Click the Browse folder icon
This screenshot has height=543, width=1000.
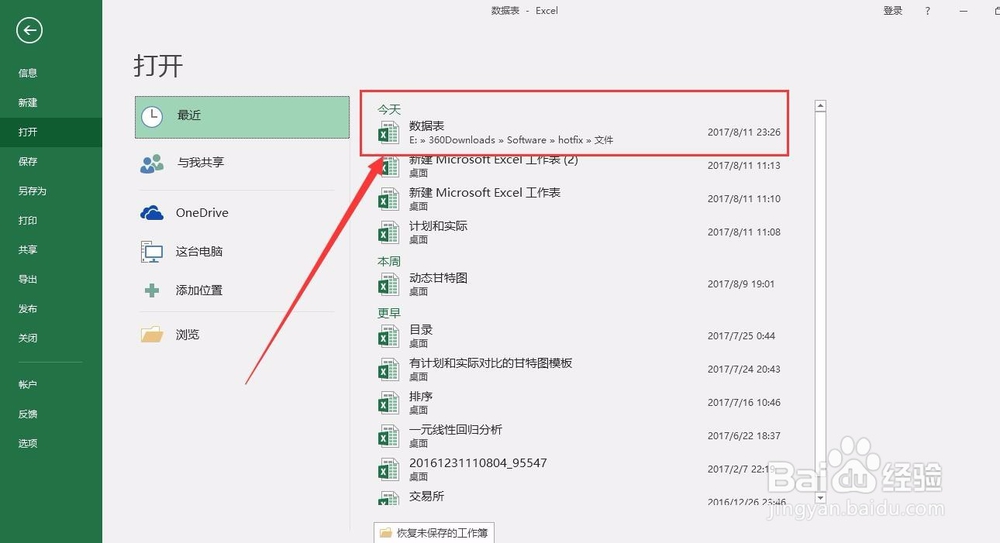(152, 334)
